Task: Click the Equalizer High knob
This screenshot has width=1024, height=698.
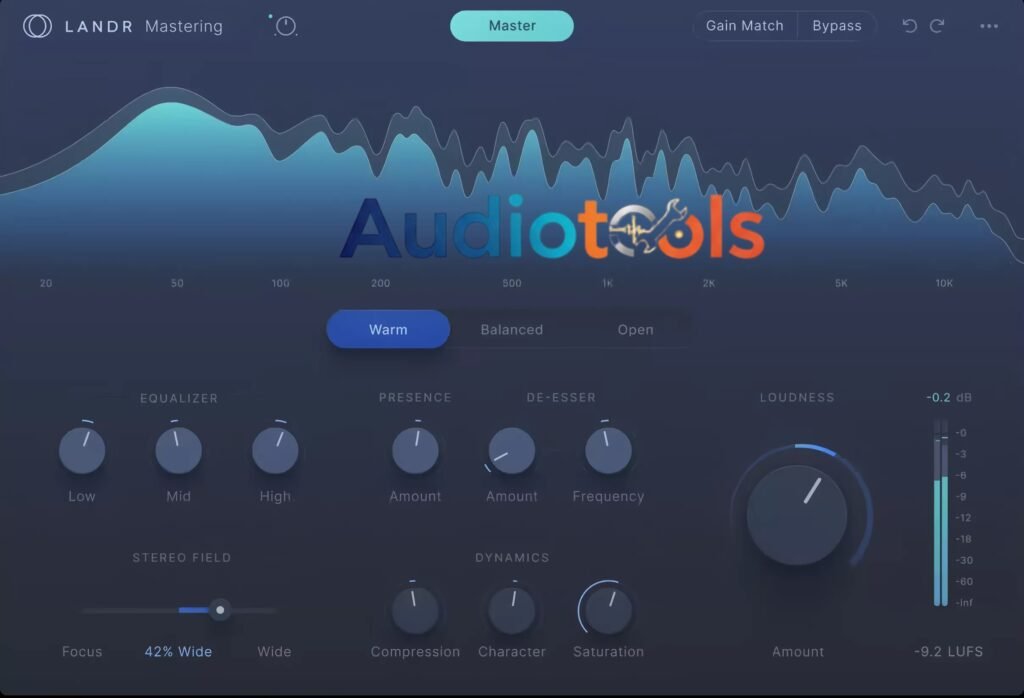Action: coord(275,451)
